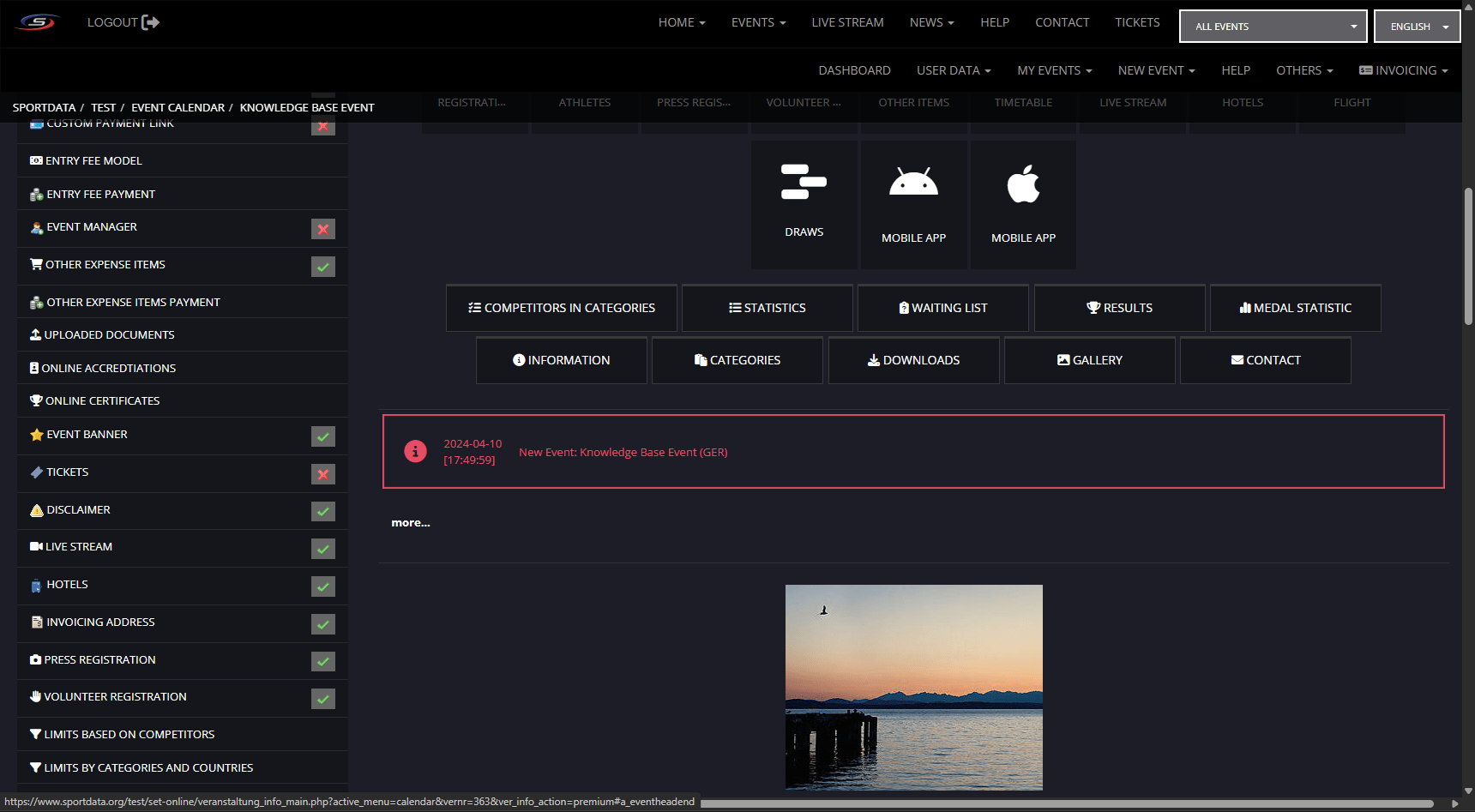Toggle the Tickets red X status
Screen dimensions: 1475x812
[322, 474]
